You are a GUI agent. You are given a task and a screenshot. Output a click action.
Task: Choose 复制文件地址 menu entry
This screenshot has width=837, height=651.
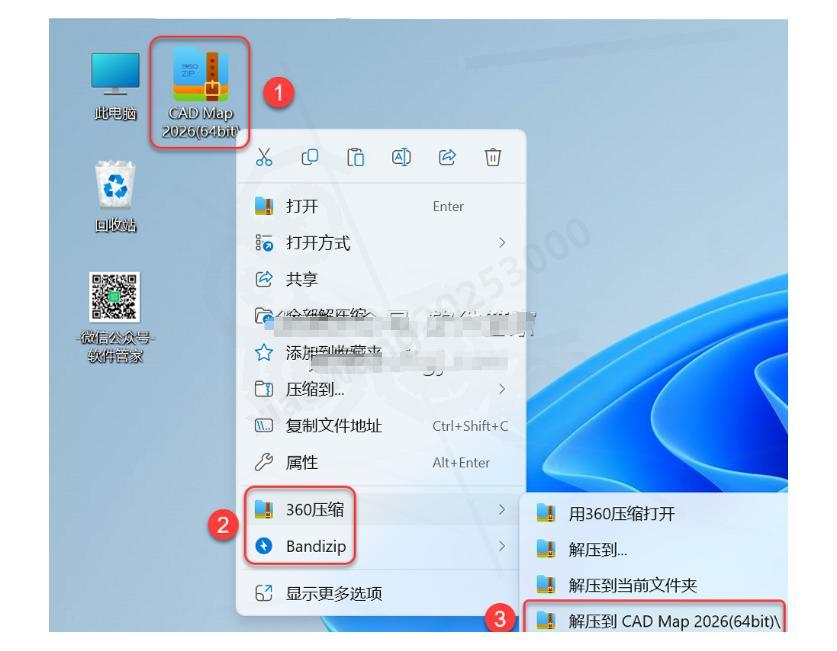pyautogui.click(x=381, y=426)
